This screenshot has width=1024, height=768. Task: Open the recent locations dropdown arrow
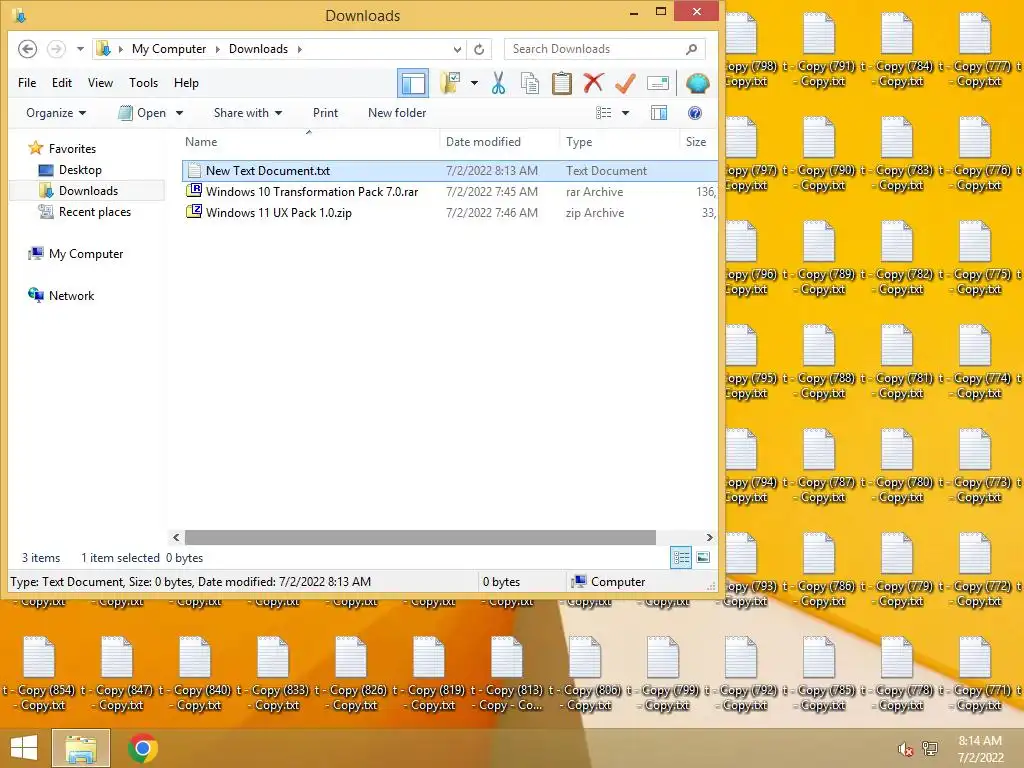[80, 49]
